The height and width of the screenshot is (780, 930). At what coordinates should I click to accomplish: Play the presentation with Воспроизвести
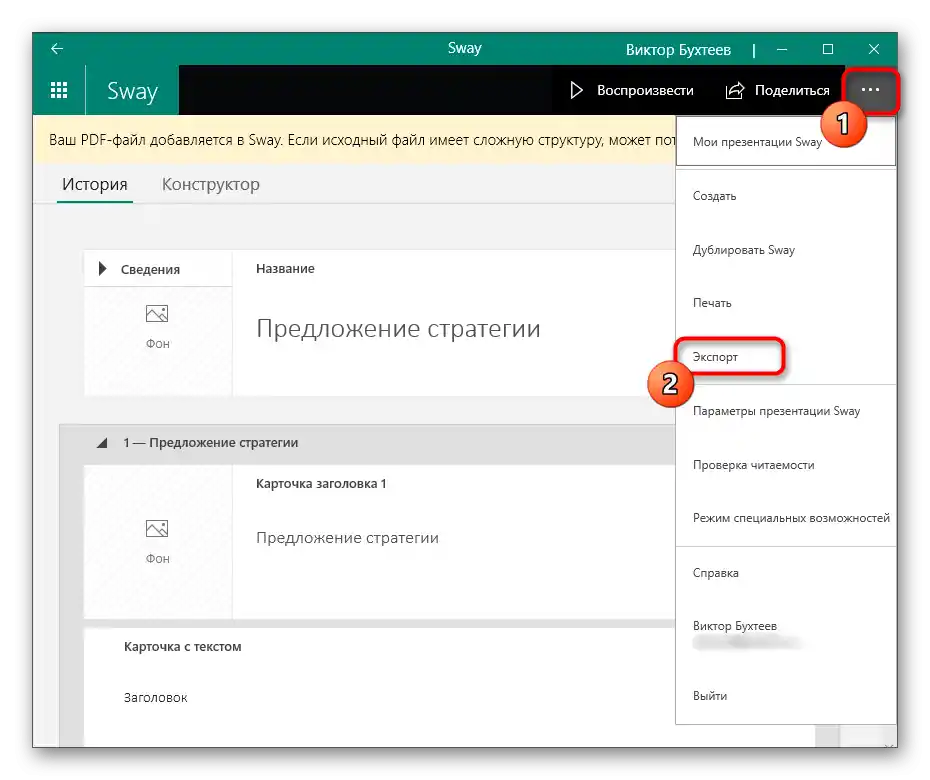click(632, 90)
